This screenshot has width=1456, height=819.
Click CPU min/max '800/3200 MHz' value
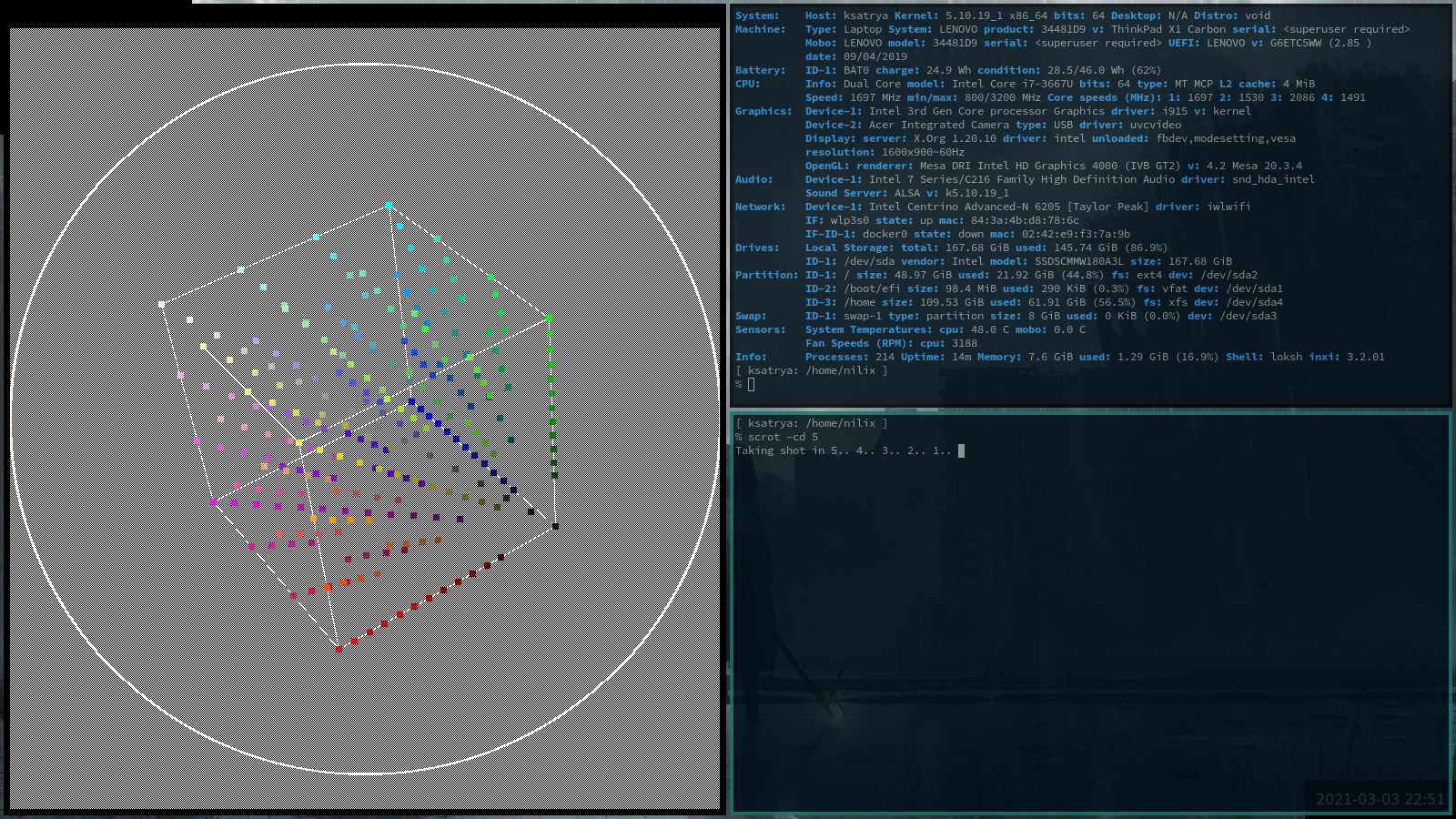point(1003,97)
